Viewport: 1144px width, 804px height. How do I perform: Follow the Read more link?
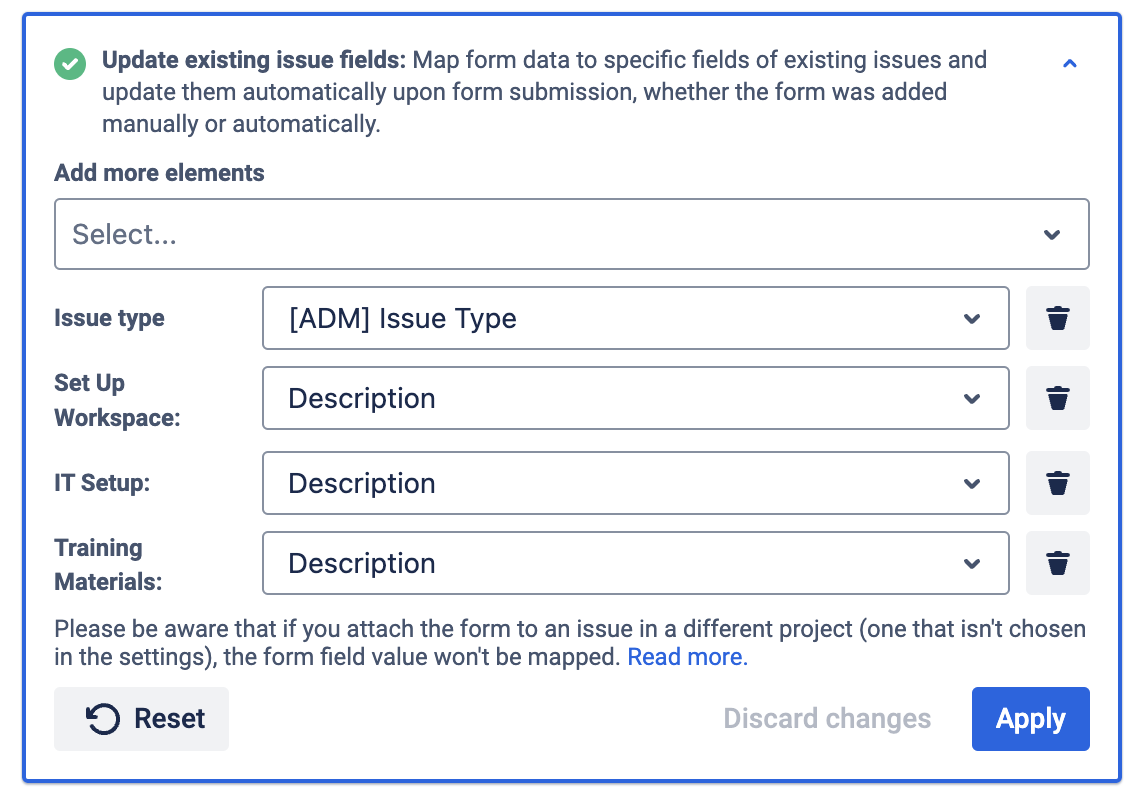point(687,657)
